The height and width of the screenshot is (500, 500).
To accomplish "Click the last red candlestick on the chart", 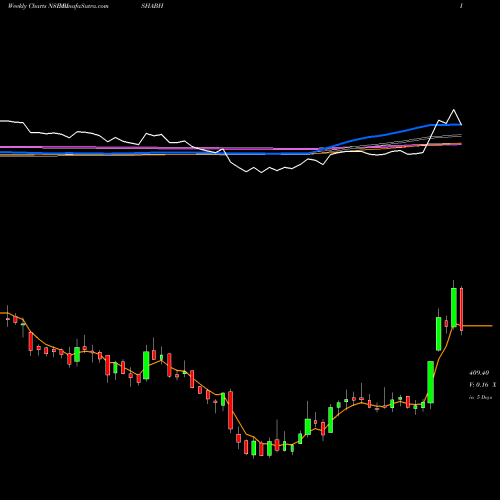I will [462, 309].
